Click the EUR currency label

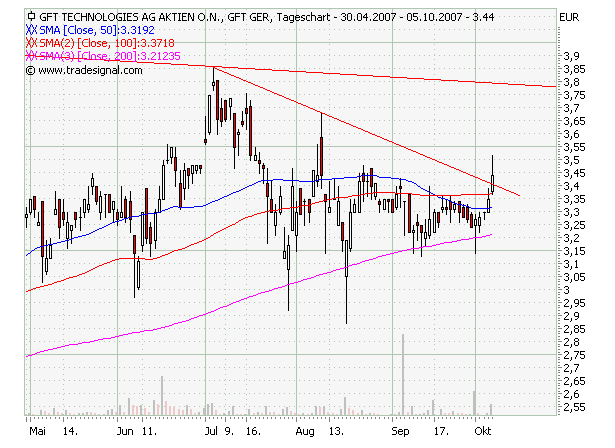[x=570, y=17]
